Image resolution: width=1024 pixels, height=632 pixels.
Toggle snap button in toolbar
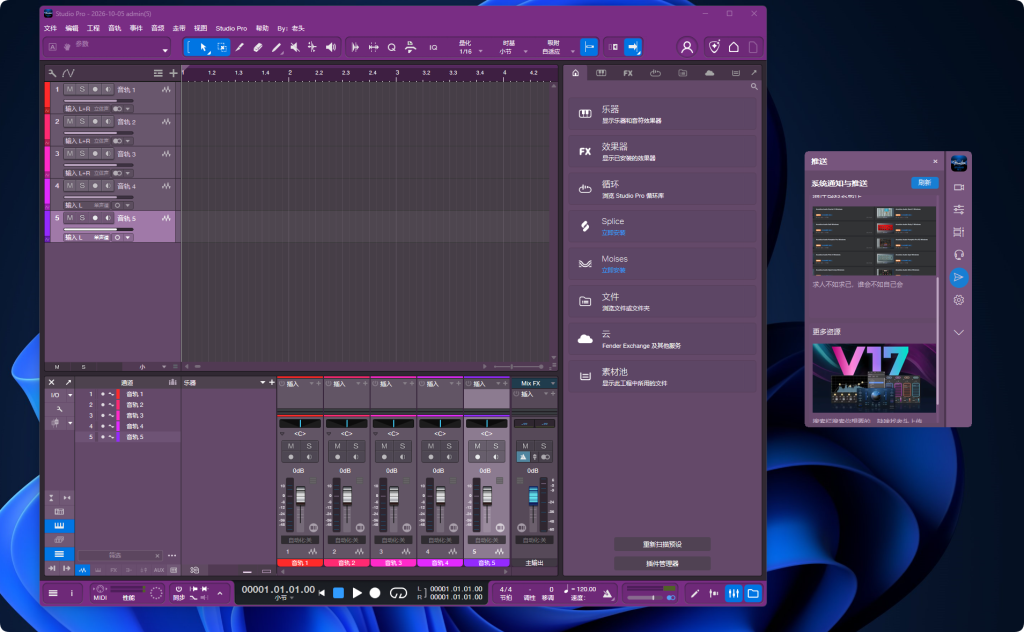589,47
